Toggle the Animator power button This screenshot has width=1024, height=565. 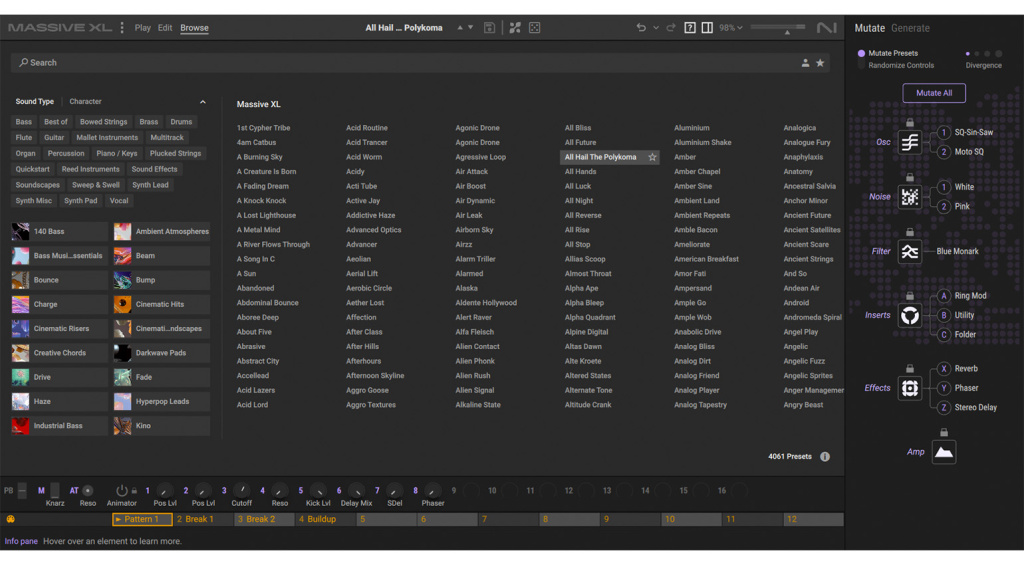pyautogui.click(x=121, y=491)
